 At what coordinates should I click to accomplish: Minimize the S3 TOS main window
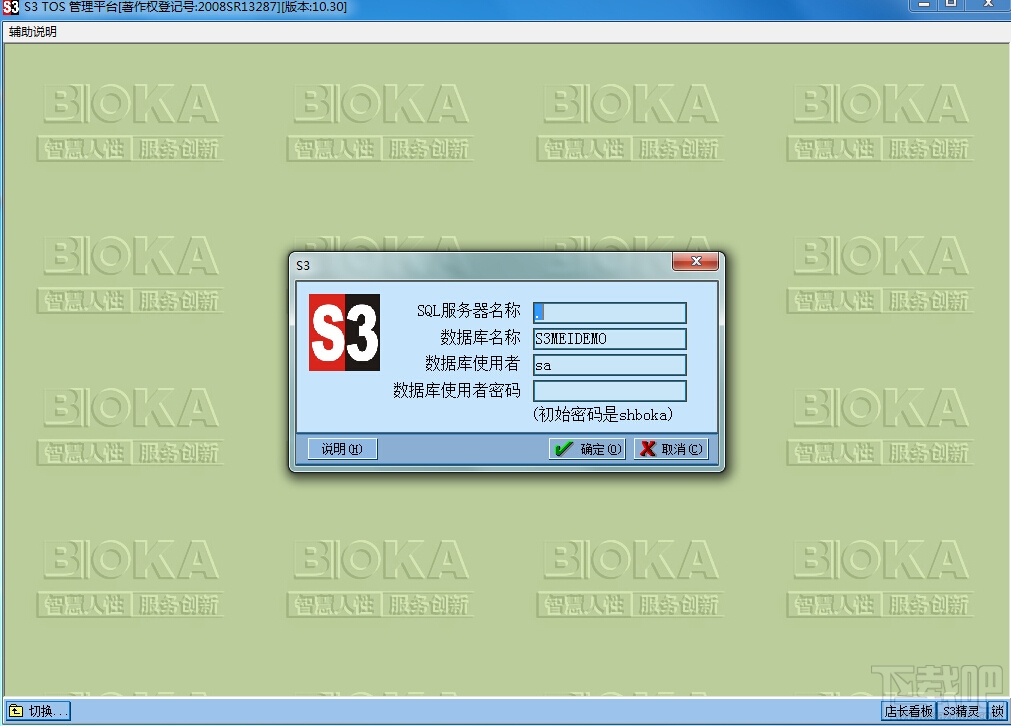click(923, 5)
